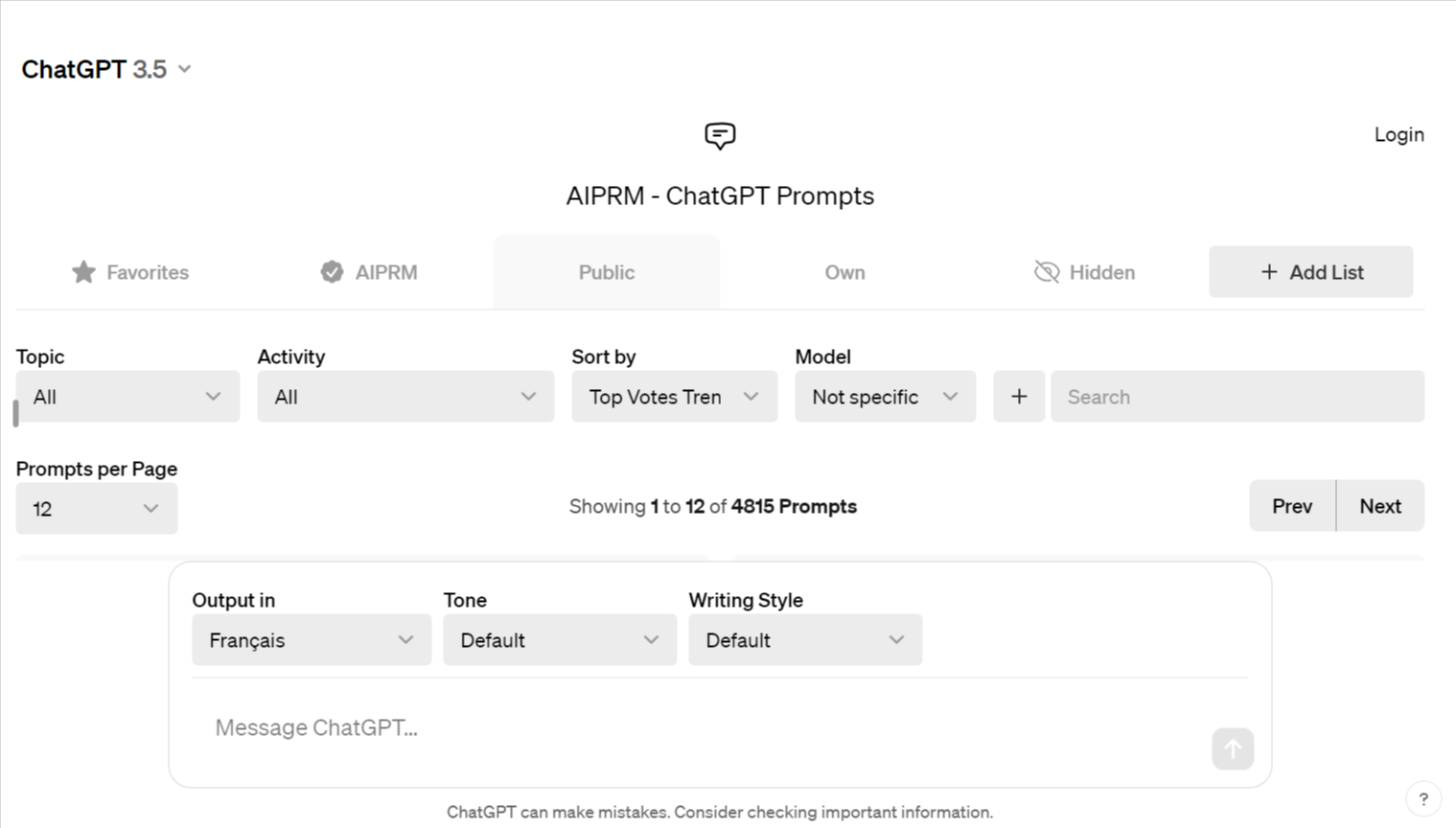Image resolution: width=1456 pixels, height=828 pixels.
Task: Click the AIPRM chat bubble icon
Action: click(x=720, y=136)
